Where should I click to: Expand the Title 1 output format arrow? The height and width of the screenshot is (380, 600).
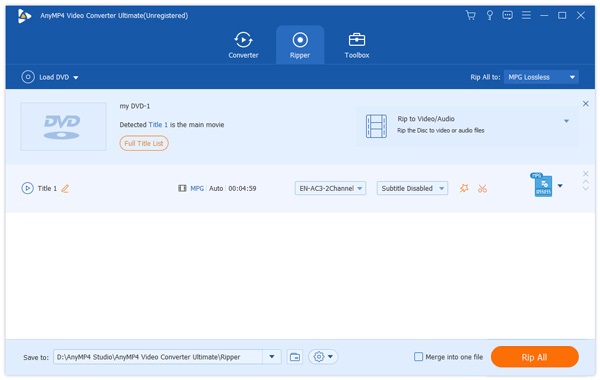560,186
